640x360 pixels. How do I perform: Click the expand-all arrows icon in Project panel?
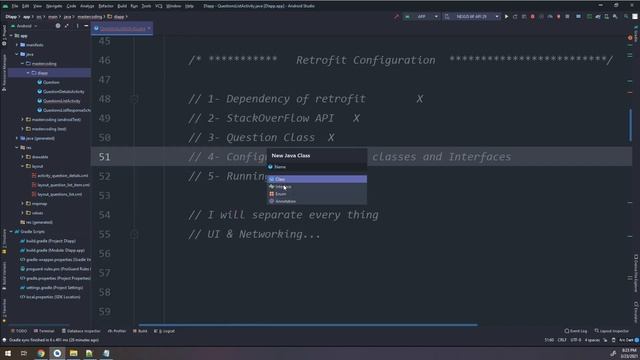point(67,26)
